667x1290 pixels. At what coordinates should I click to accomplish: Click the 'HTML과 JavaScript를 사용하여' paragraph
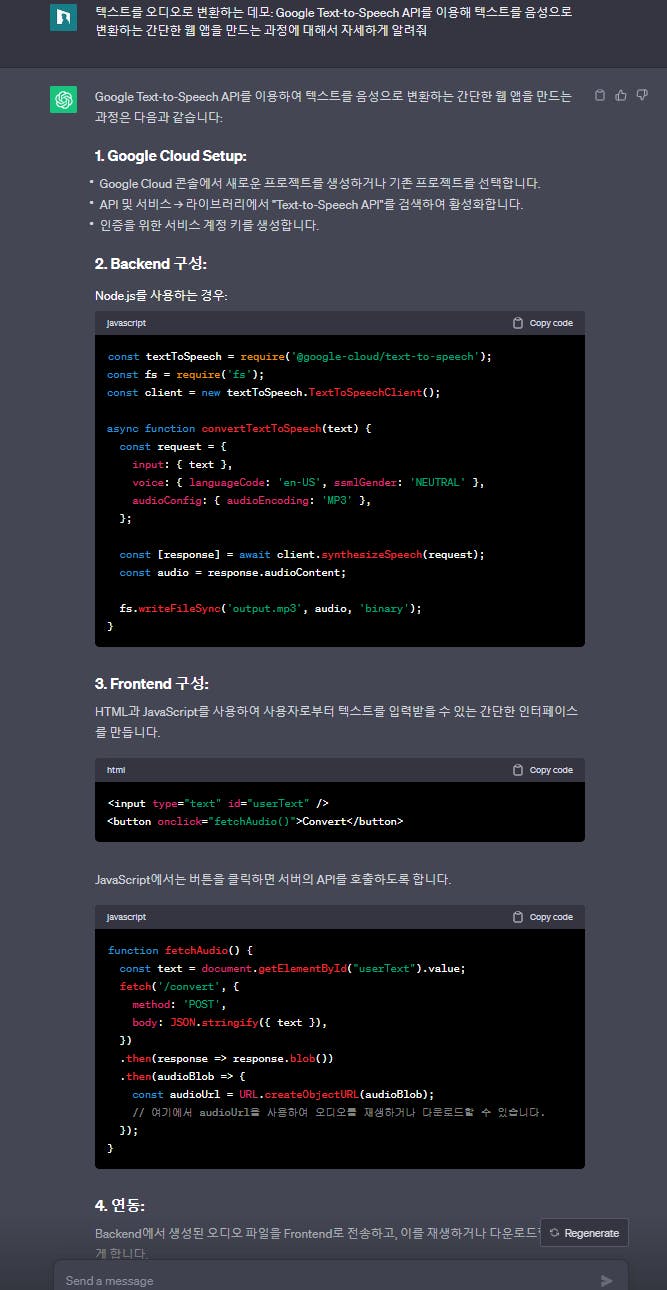336,722
